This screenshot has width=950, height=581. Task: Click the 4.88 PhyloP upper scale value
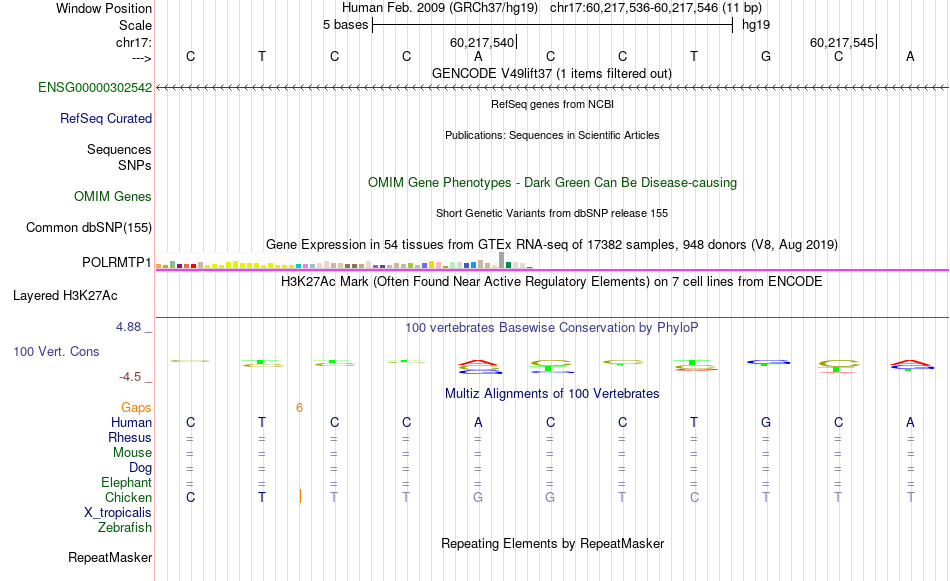click(x=128, y=327)
